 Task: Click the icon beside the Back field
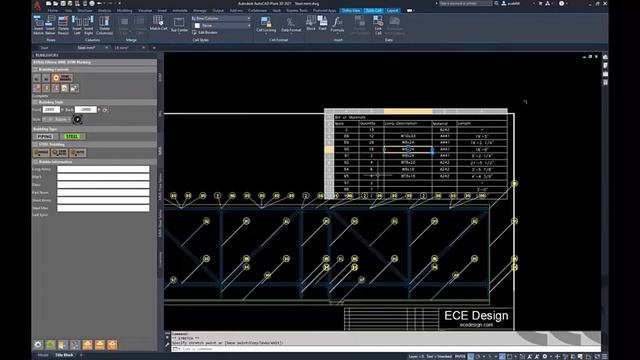tap(105, 110)
